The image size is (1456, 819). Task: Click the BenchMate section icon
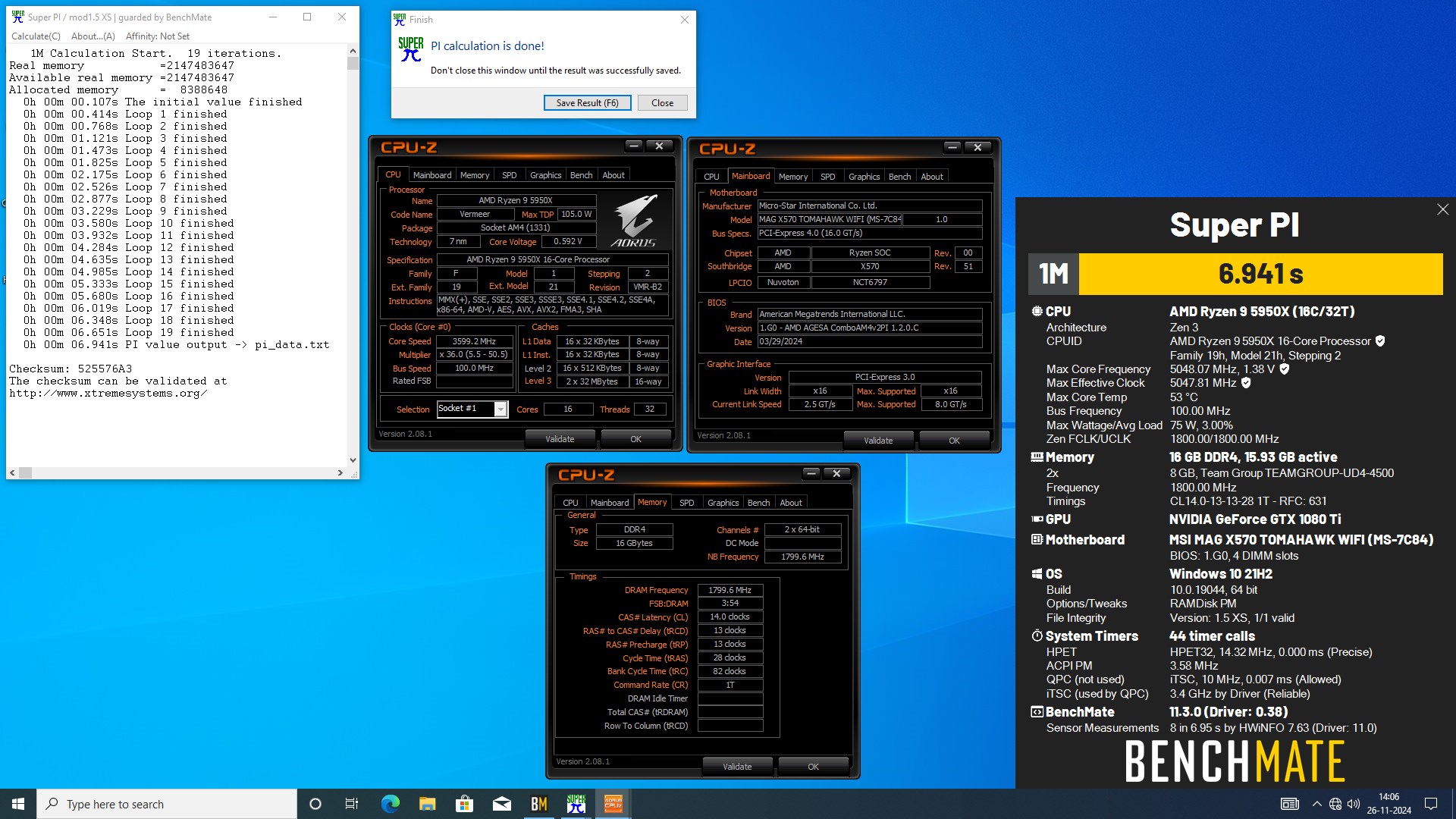coord(1037,712)
